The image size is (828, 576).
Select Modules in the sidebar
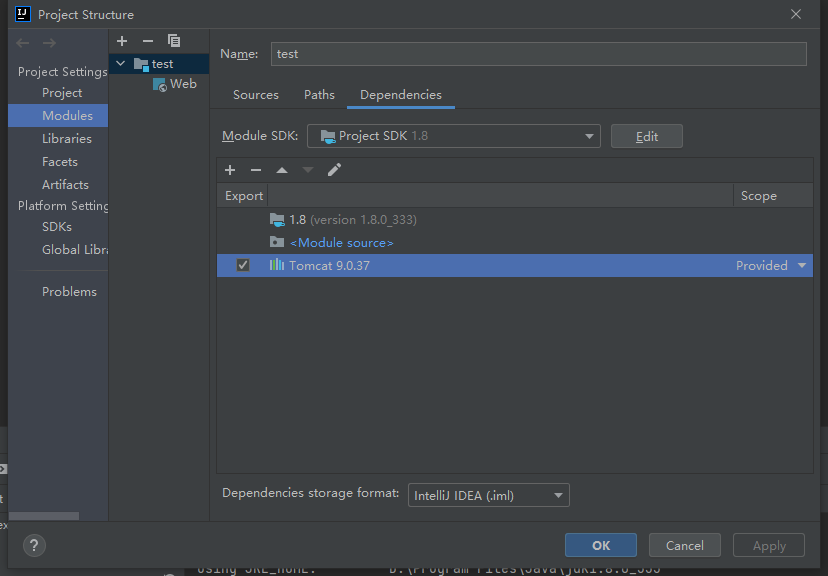click(x=58, y=116)
